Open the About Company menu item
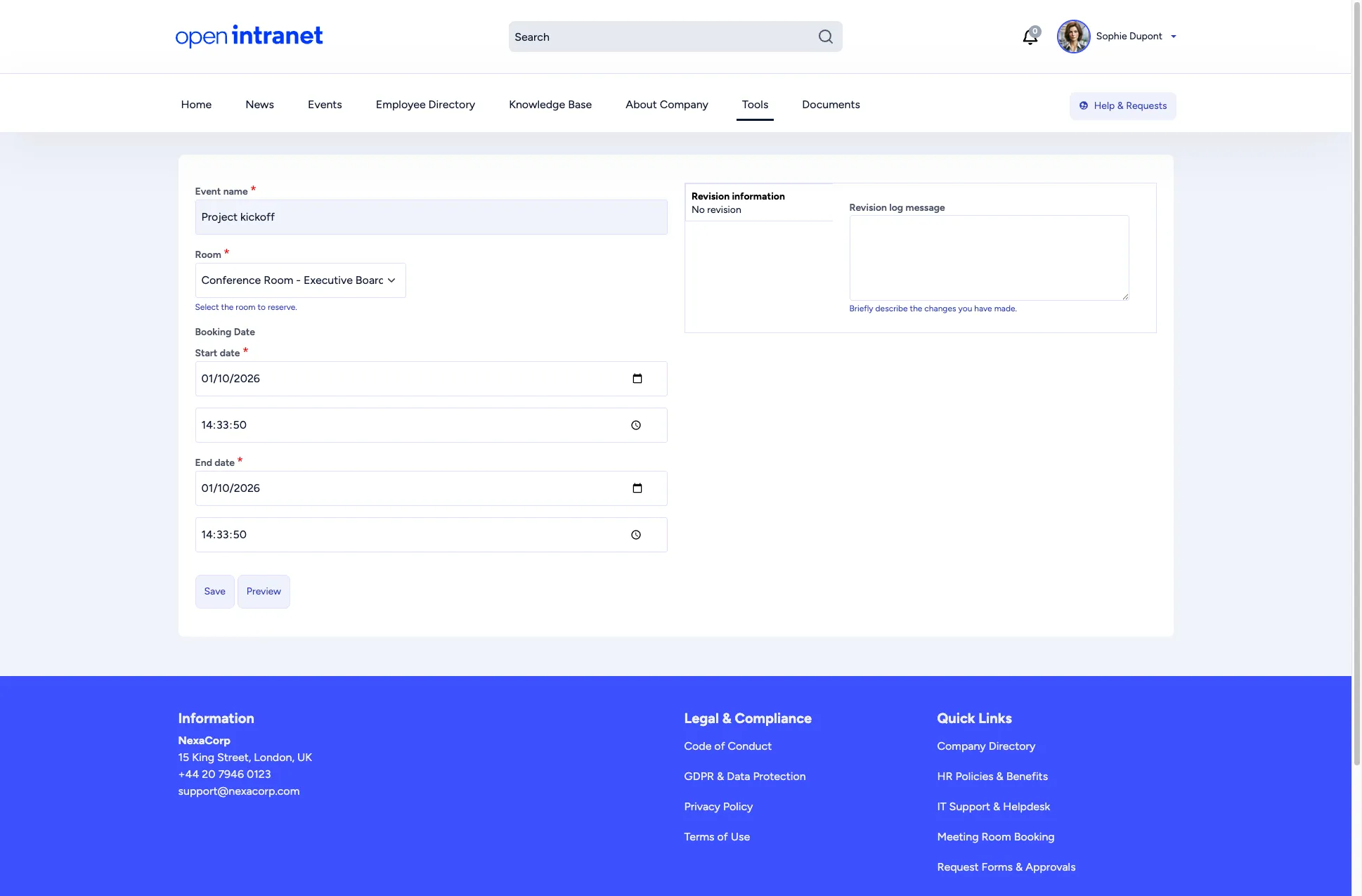Screen dimensions: 1362x896 (666, 105)
